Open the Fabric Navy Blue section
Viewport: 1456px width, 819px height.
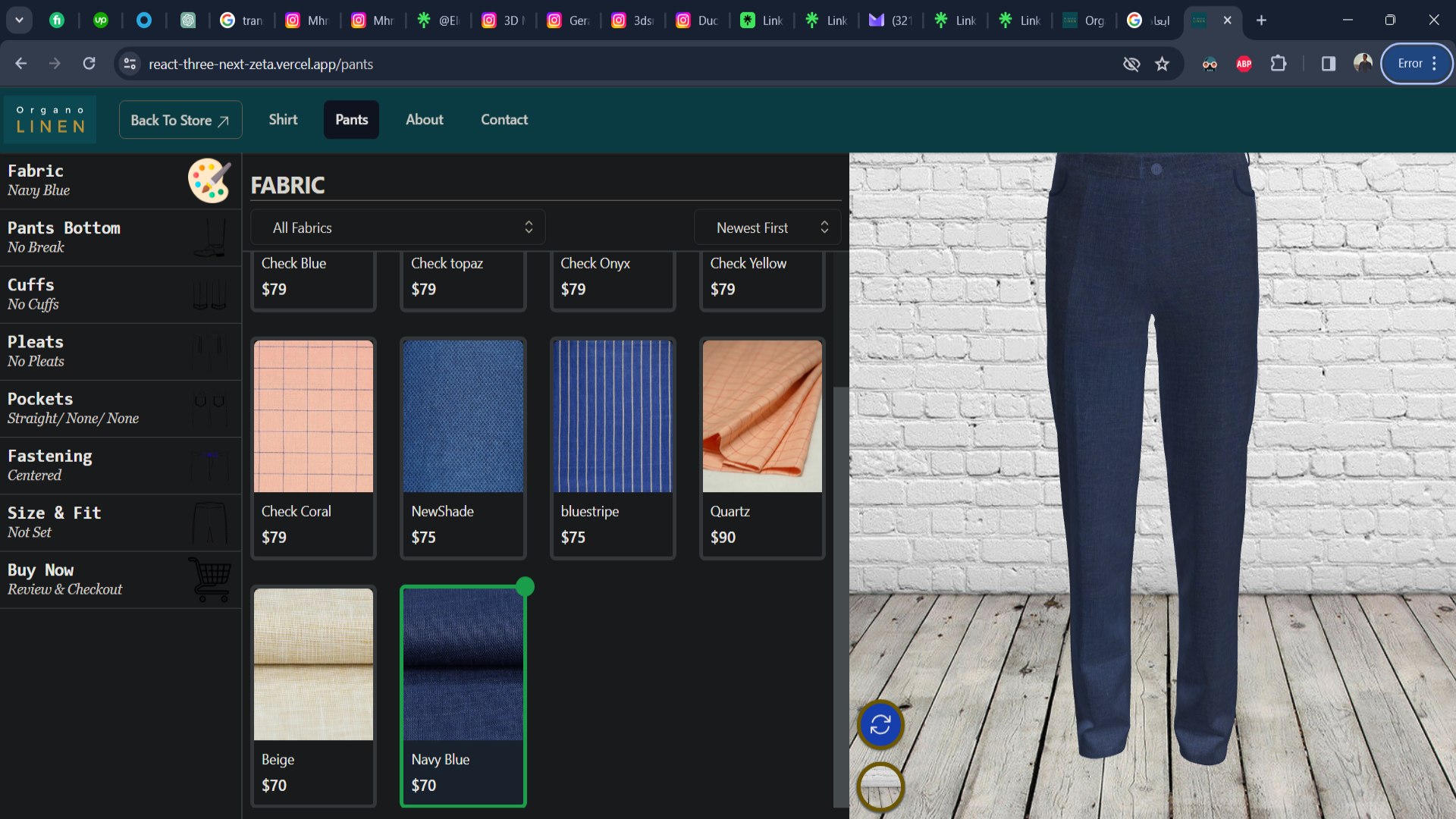click(x=121, y=180)
